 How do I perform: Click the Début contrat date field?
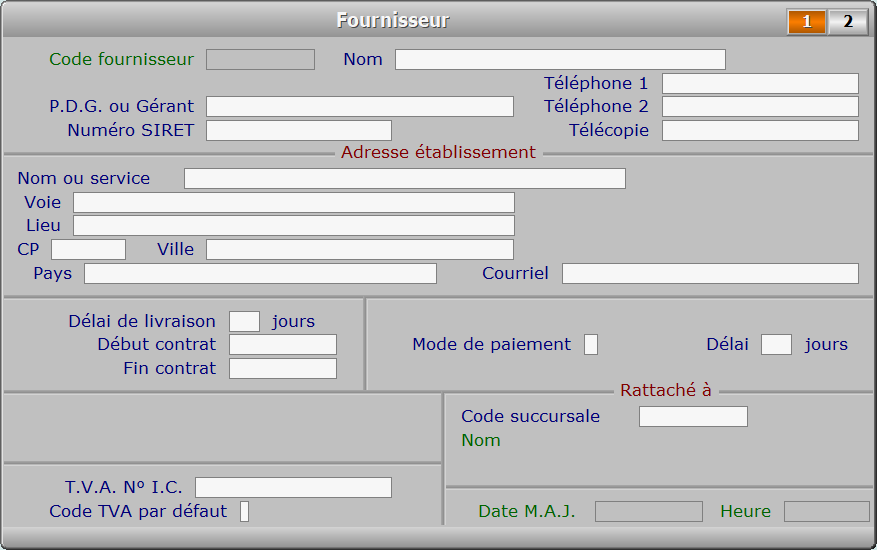pos(283,345)
